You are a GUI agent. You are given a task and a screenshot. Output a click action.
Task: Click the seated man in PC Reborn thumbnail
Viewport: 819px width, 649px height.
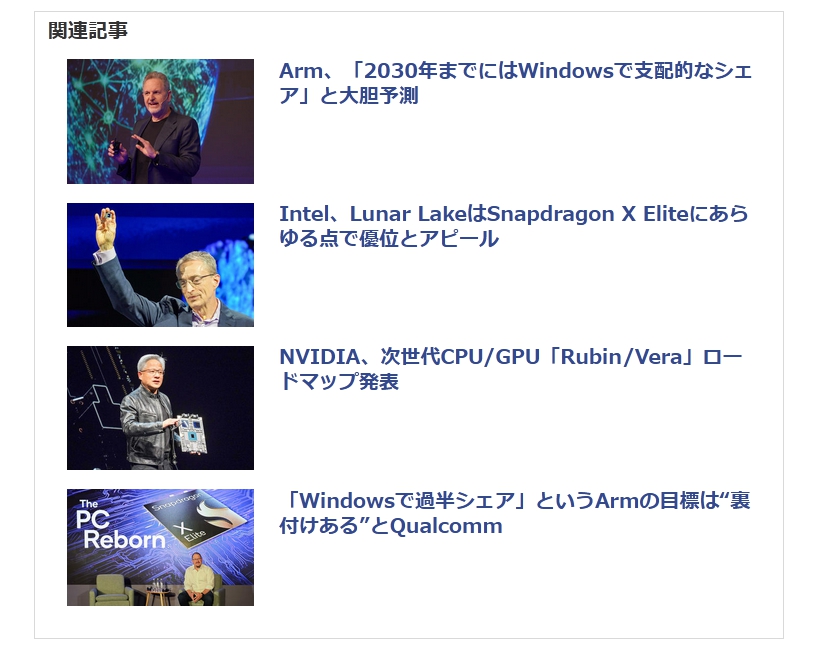pos(199,579)
